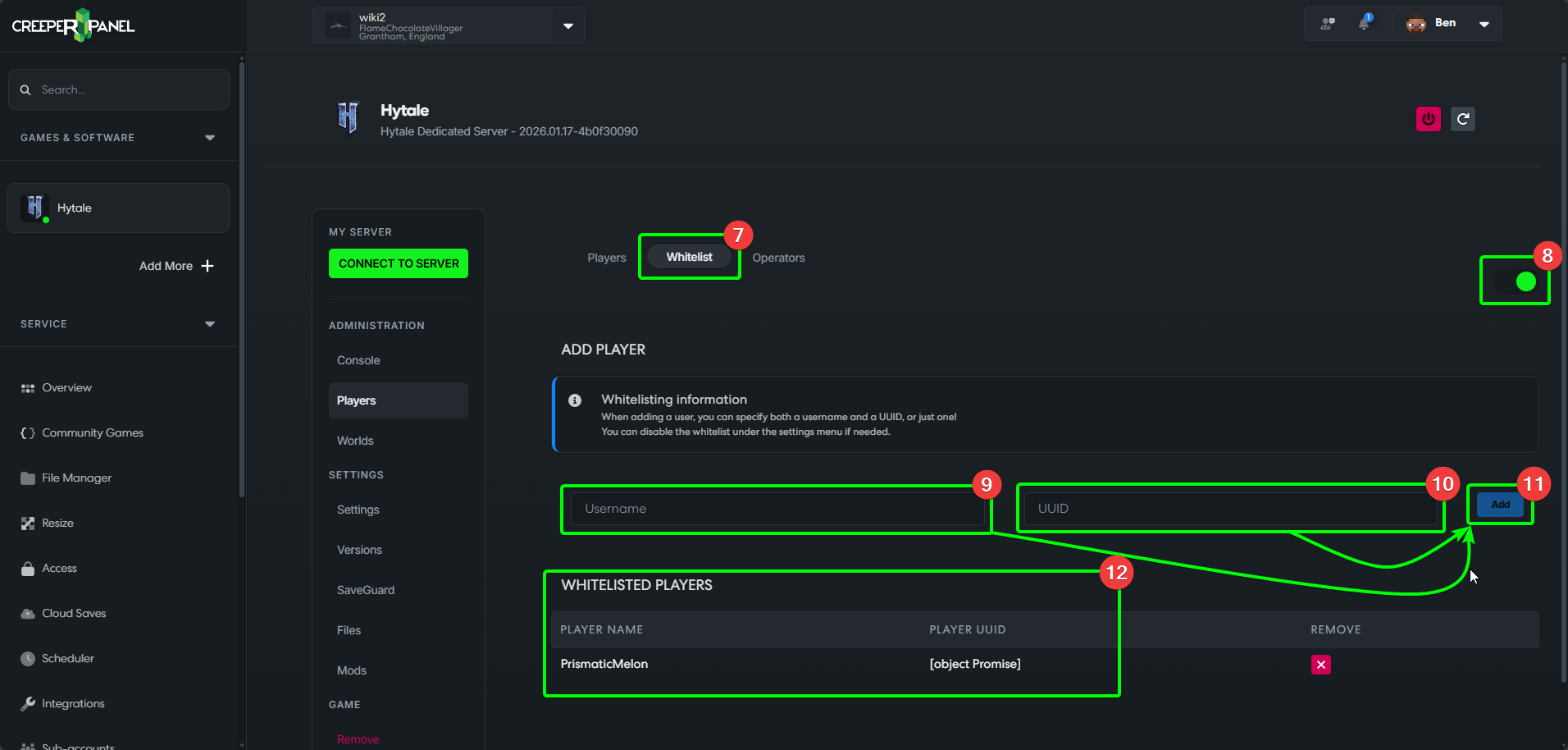Remove PrismaticMelon from the whitelist
The height and width of the screenshot is (750, 1568).
(x=1320, y=665)
